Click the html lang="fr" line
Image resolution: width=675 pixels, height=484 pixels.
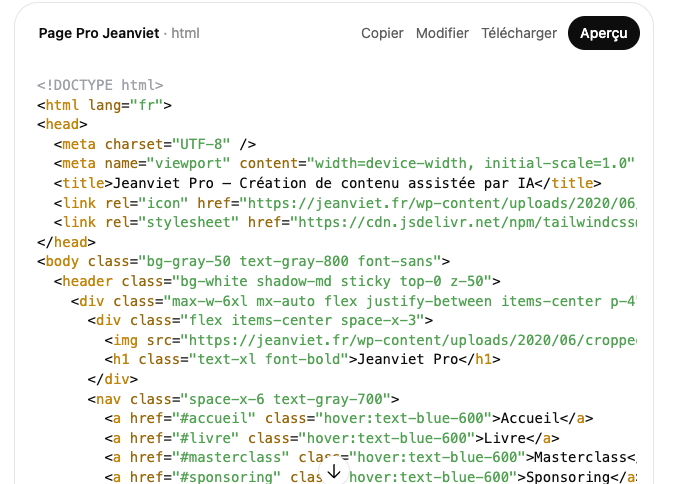point(104,105)
